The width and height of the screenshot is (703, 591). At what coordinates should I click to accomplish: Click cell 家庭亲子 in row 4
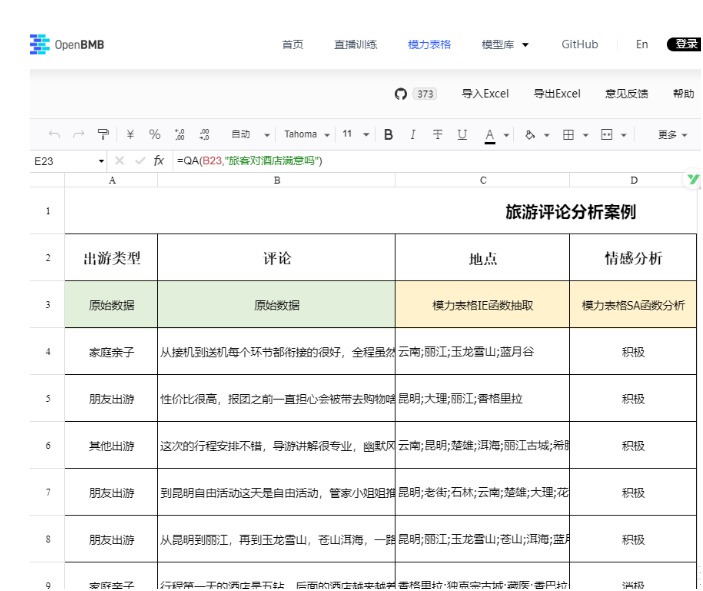coord(112,352)
